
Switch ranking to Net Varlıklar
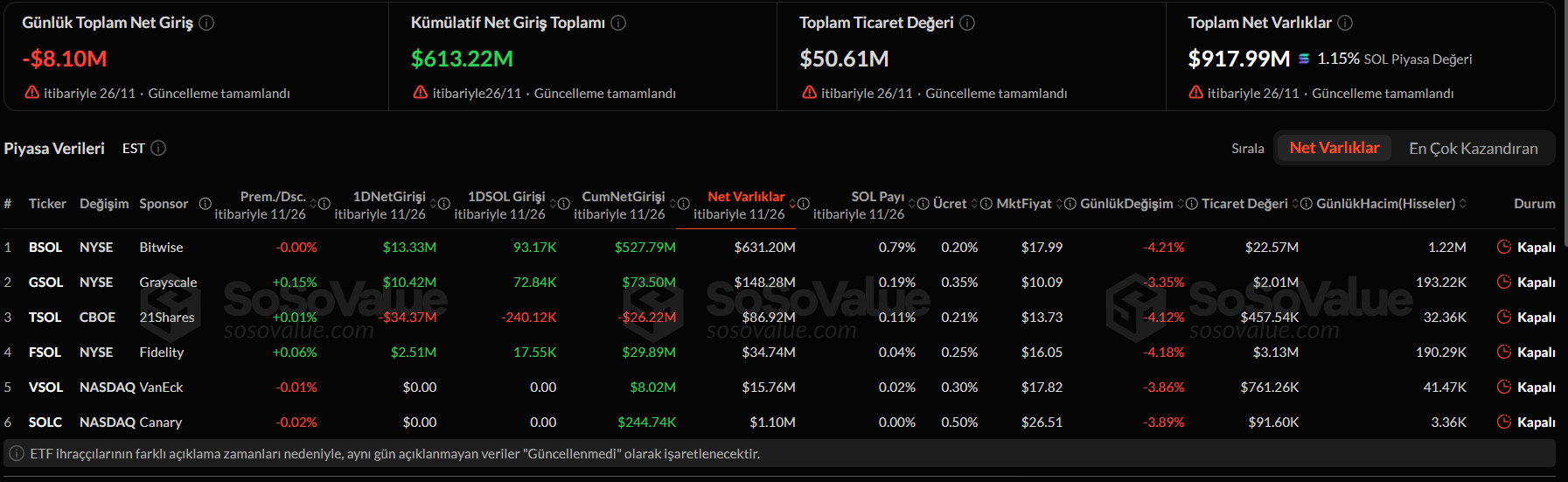pos(1334,148)
